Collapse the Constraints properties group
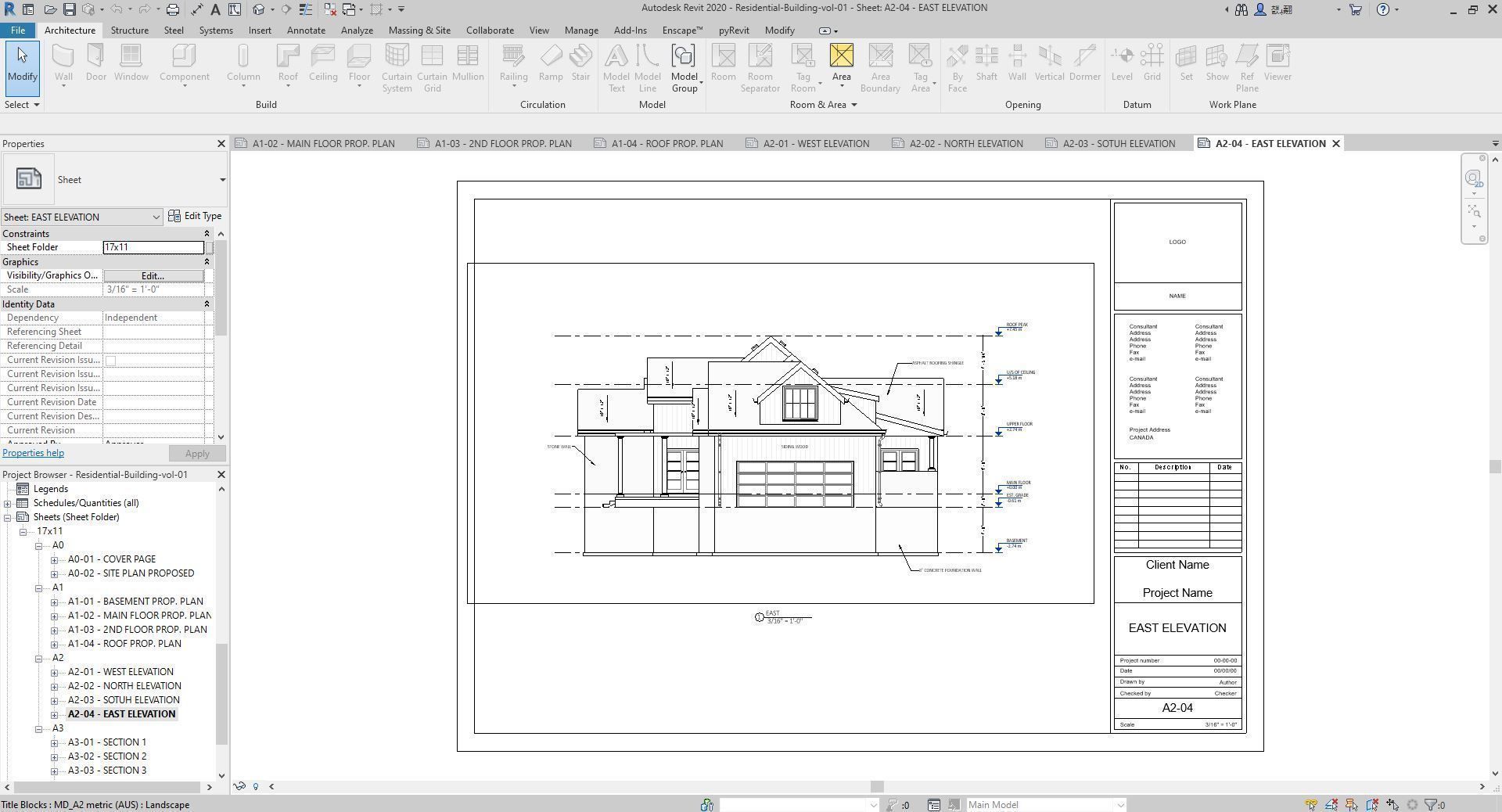Screen dimensions: 1502x812 click(x=207, y=234)
